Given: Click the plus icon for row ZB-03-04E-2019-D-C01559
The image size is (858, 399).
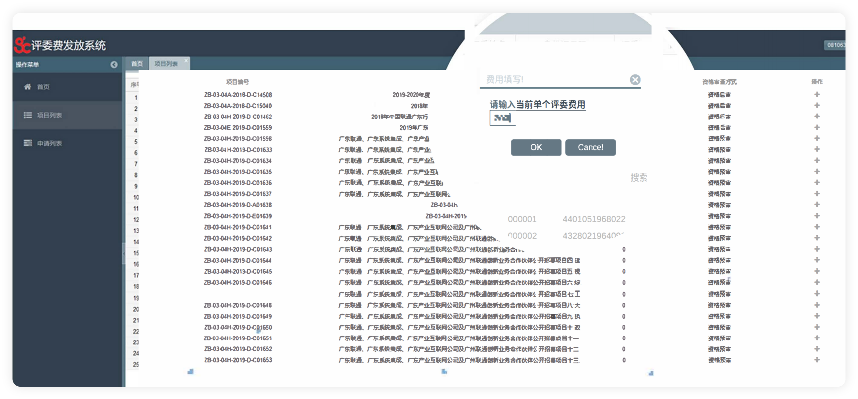Looking at the screenshot, I should (x=817, y=127).
